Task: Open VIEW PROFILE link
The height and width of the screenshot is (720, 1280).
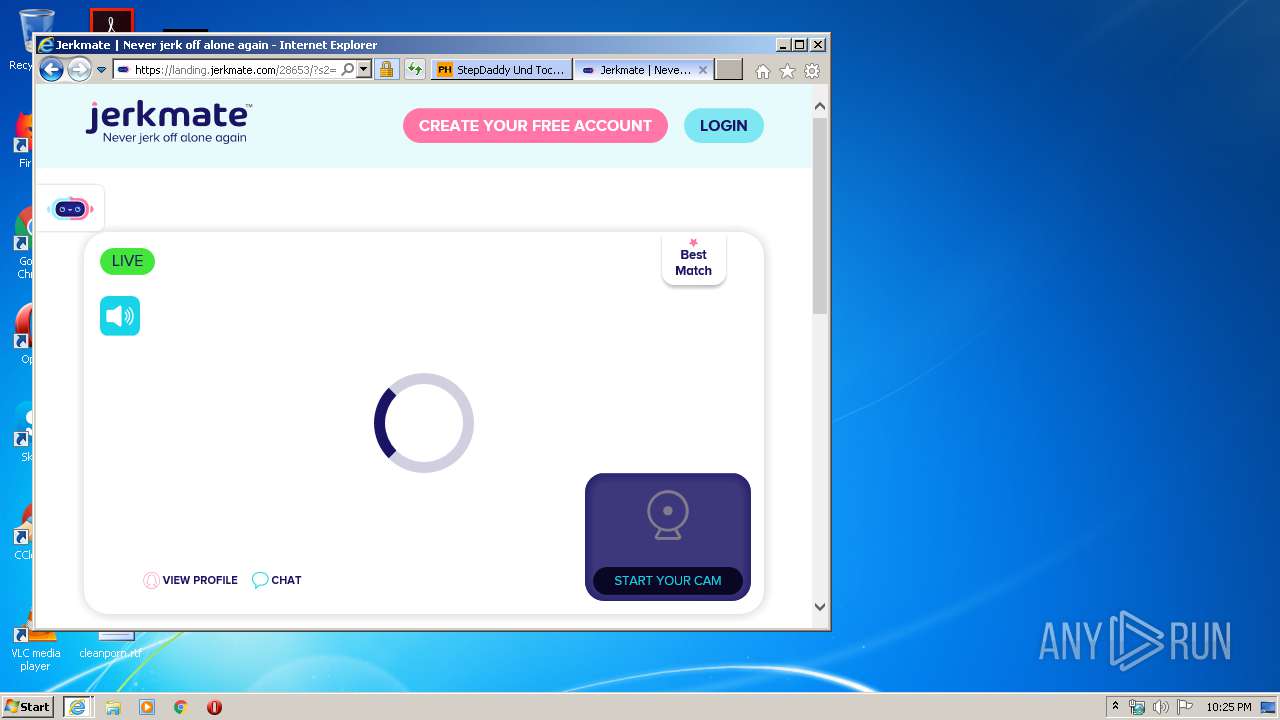Action: coord(191,580)
